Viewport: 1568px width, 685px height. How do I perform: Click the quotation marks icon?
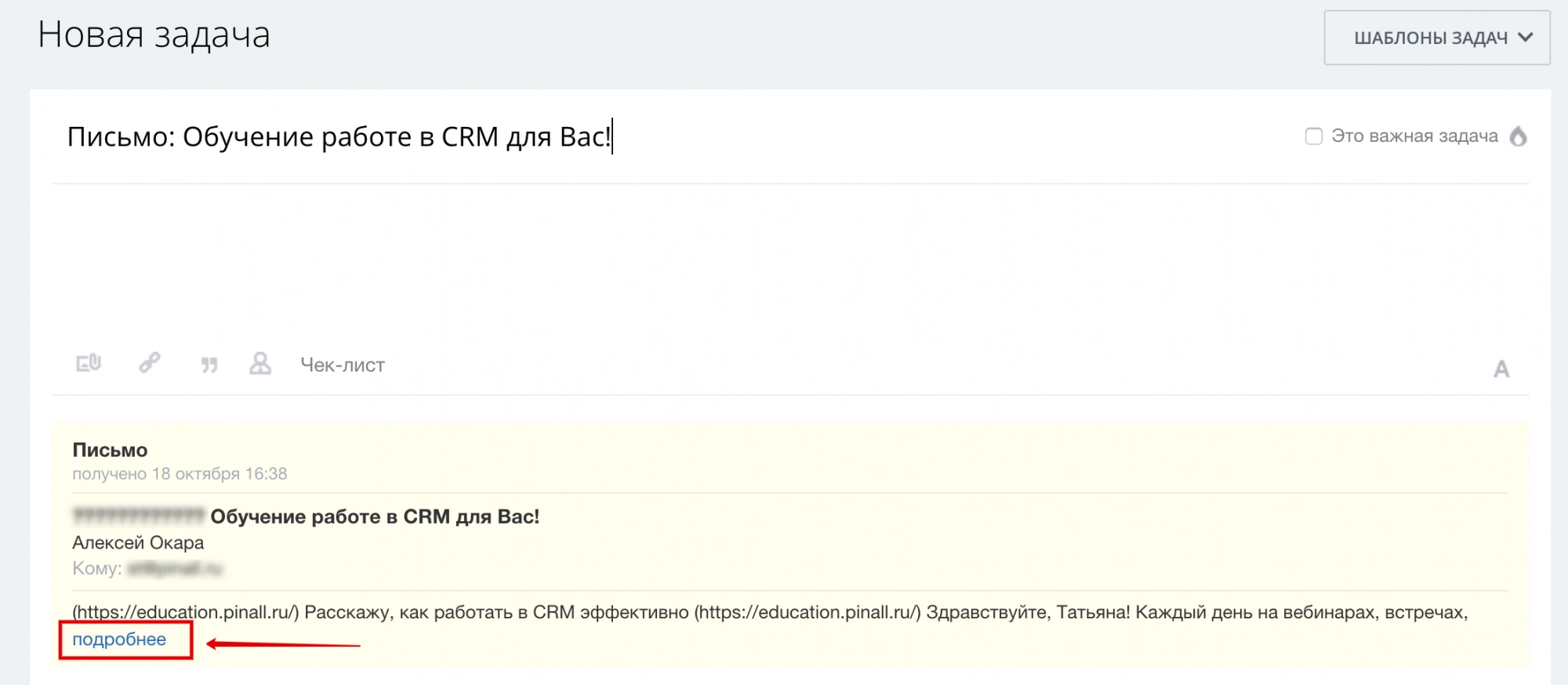click(209, 364)
